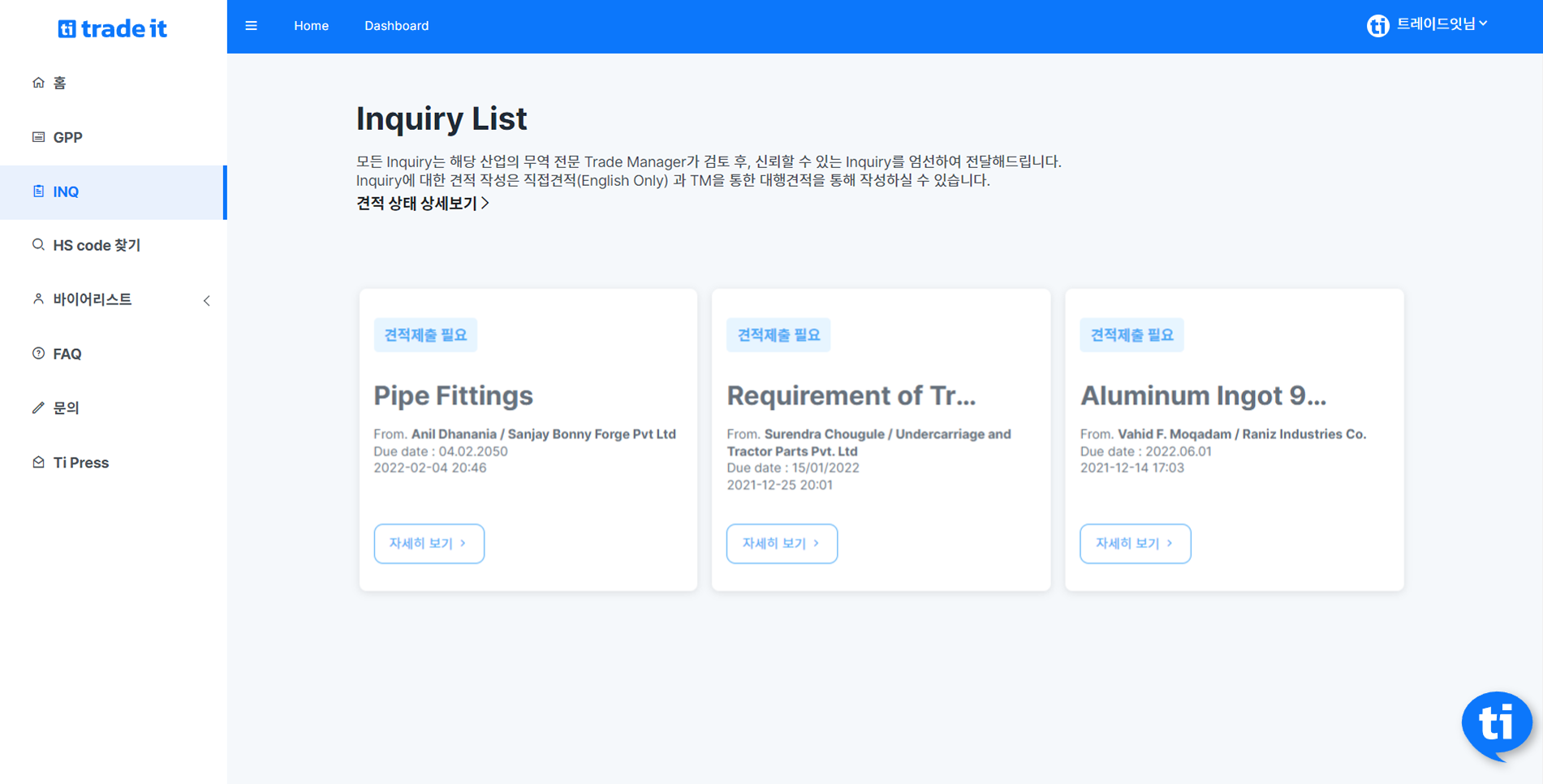
Task: Click the home icon in sidebar
Action: (x=38, y=83)
